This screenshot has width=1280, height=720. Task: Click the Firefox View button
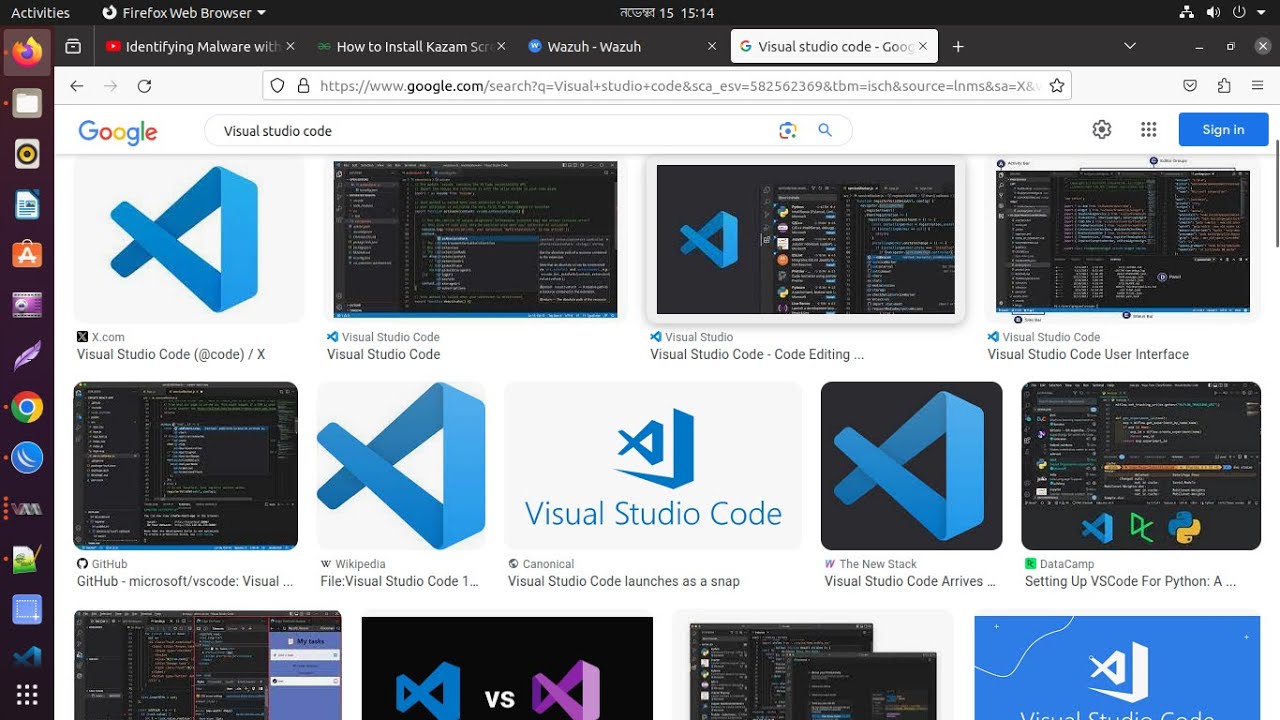[x=73, y=46]
